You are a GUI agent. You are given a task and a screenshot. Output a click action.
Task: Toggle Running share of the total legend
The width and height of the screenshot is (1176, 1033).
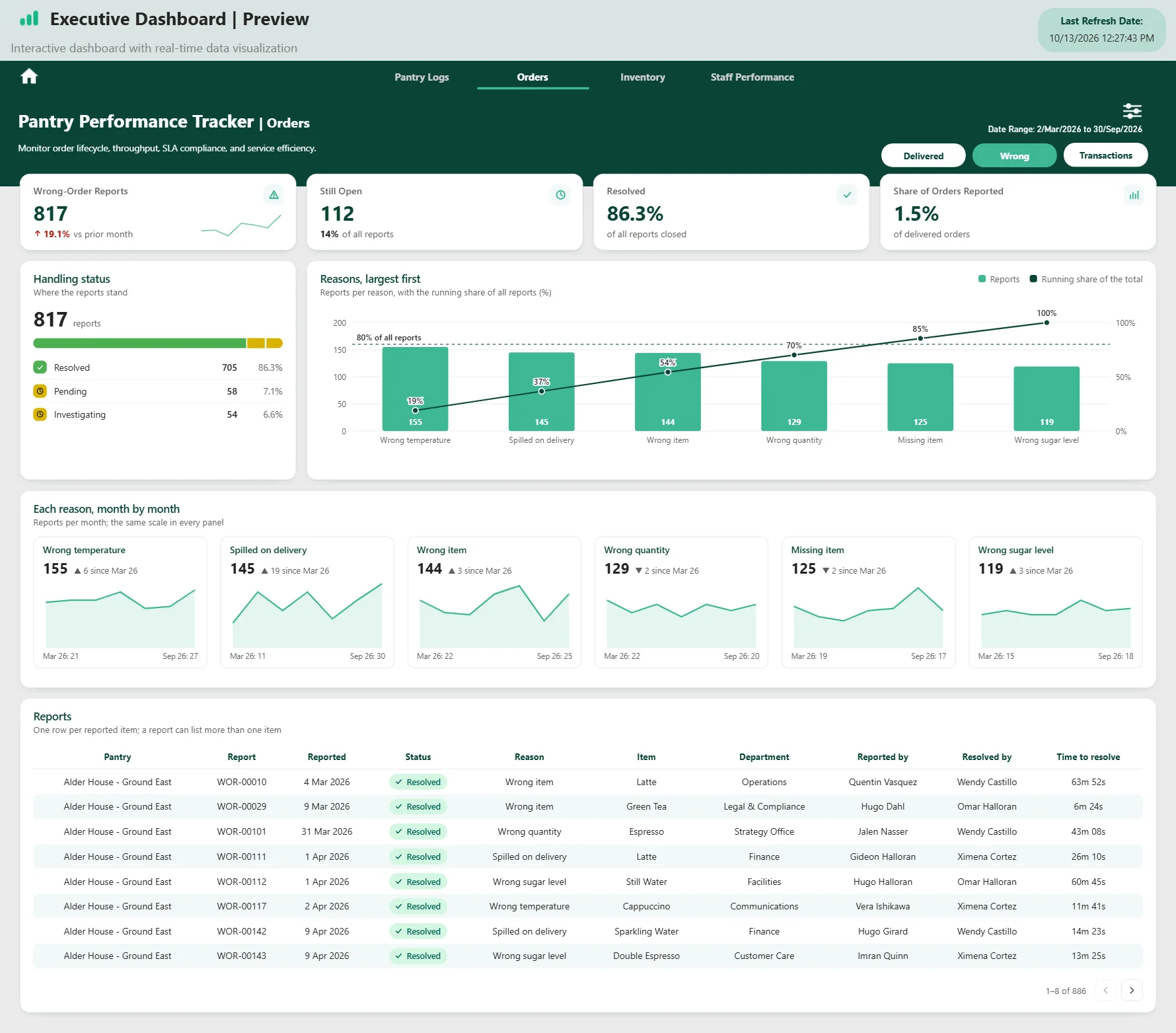coord(1086,280)
